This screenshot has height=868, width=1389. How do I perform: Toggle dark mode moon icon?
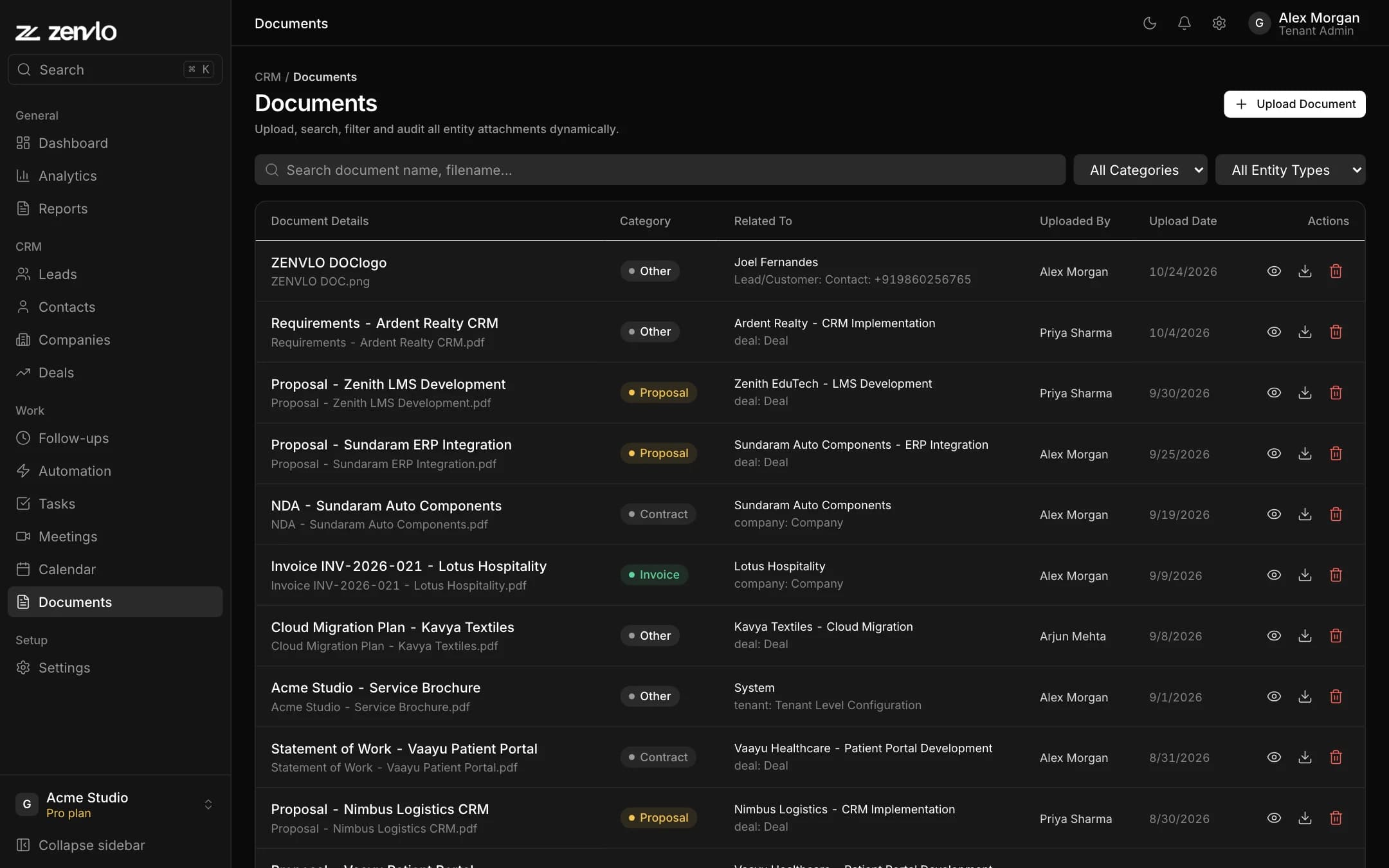[x=1149, y=23]
